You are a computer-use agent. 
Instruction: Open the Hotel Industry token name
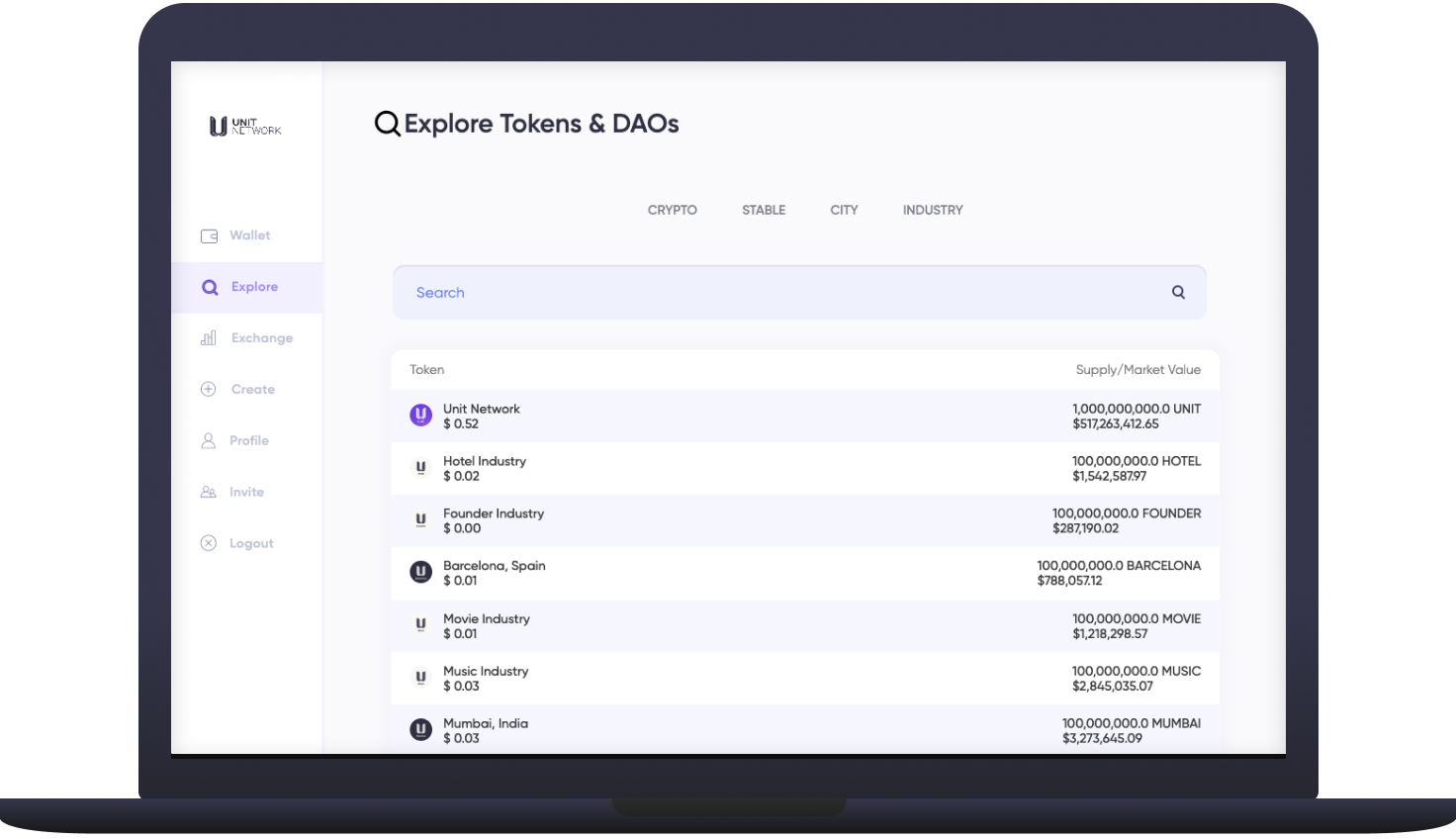[485, 461]
